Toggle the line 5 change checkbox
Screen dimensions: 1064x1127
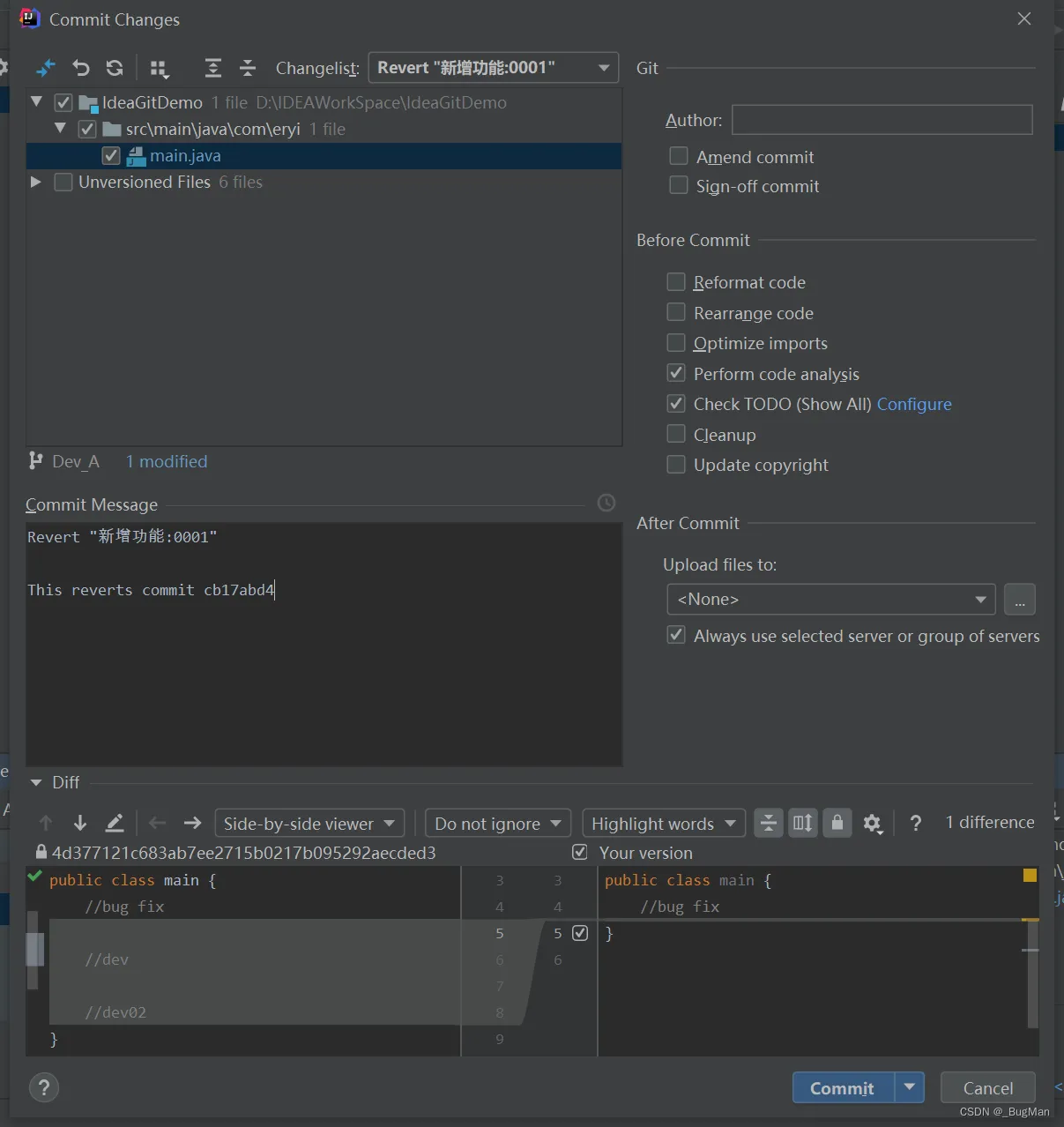[x=580, y=933]
